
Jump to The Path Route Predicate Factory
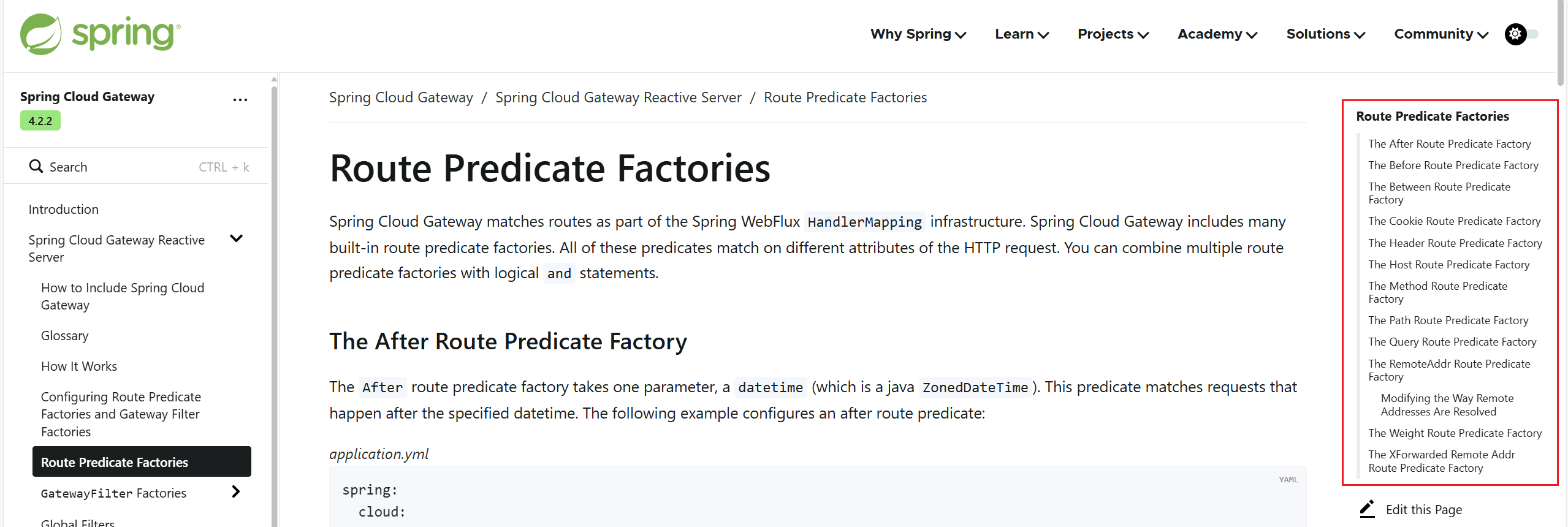coord(1448,320)
